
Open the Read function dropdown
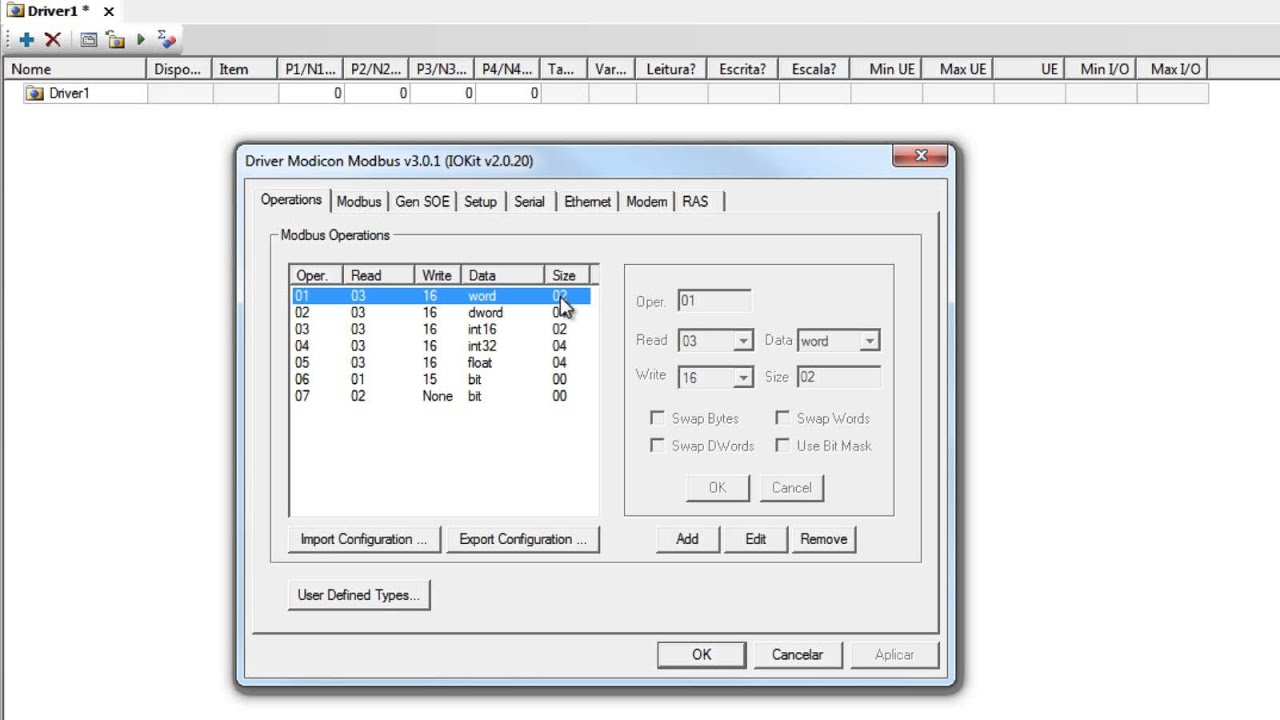742,341
